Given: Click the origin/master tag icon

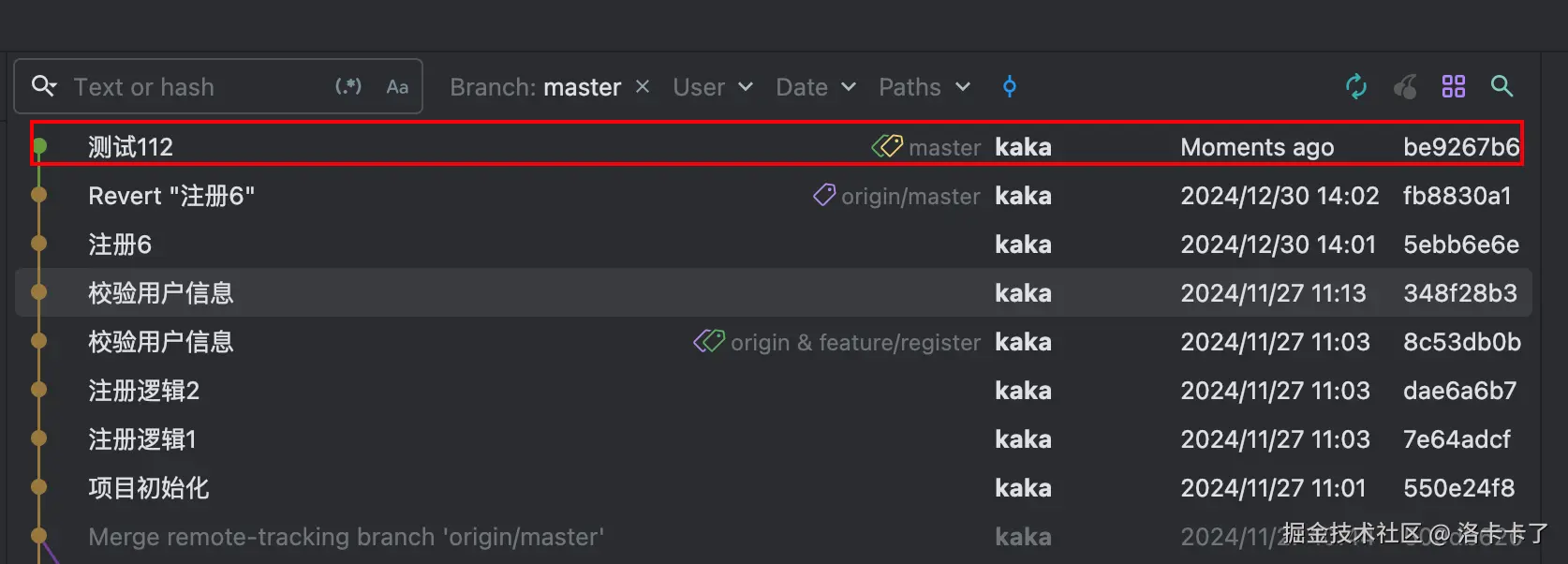Looking at the screenshot, I should (x=824, y=195).
